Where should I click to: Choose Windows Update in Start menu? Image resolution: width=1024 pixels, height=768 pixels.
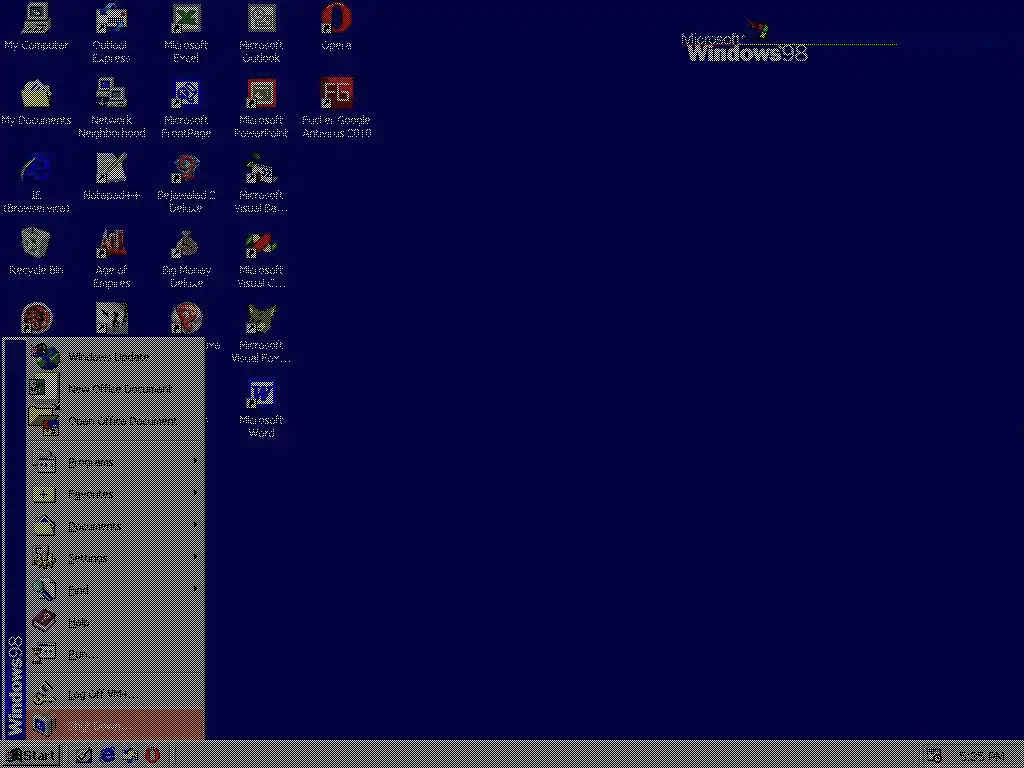pyautogui.click(x=116, y=357)
